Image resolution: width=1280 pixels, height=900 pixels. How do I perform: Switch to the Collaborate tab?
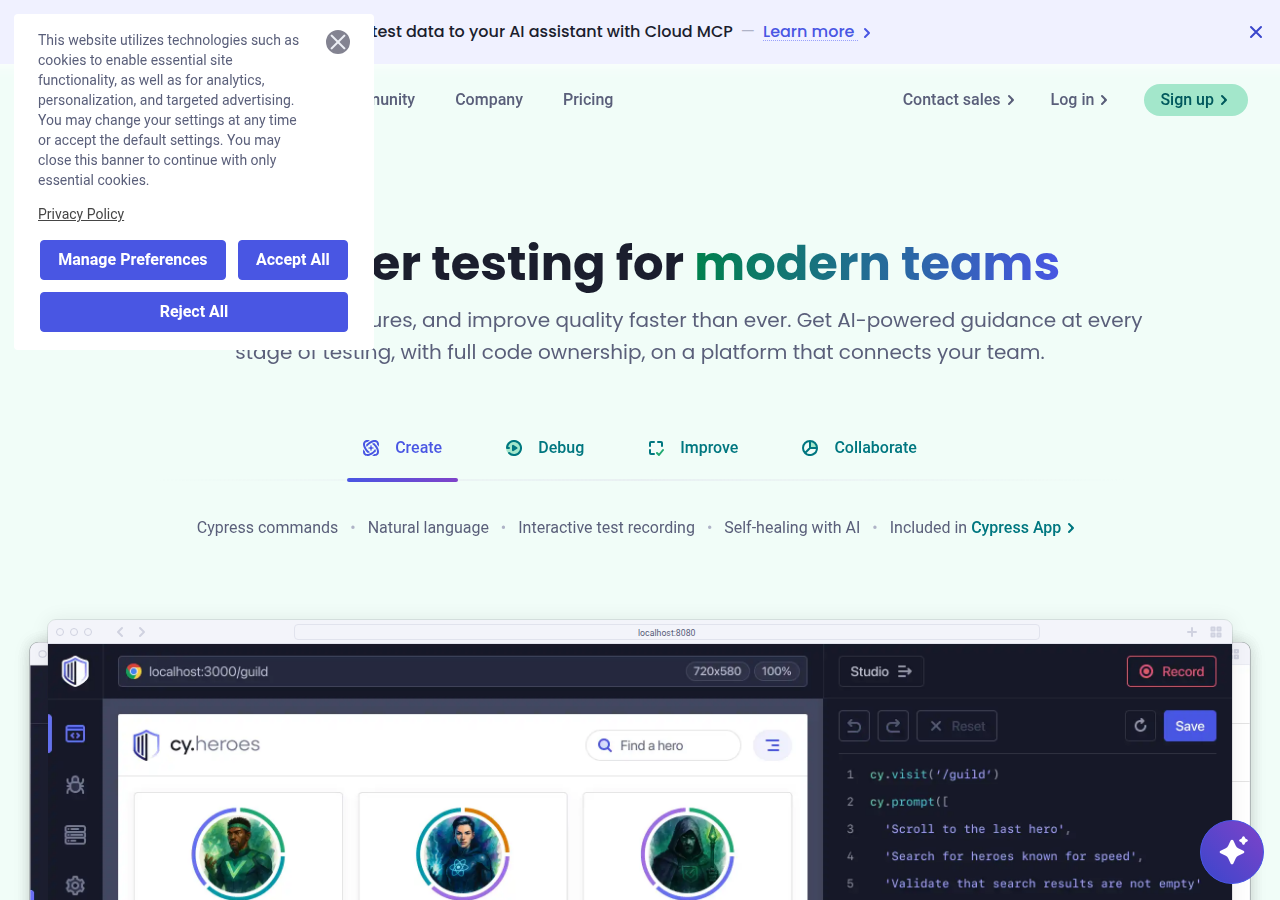(859, 448)
